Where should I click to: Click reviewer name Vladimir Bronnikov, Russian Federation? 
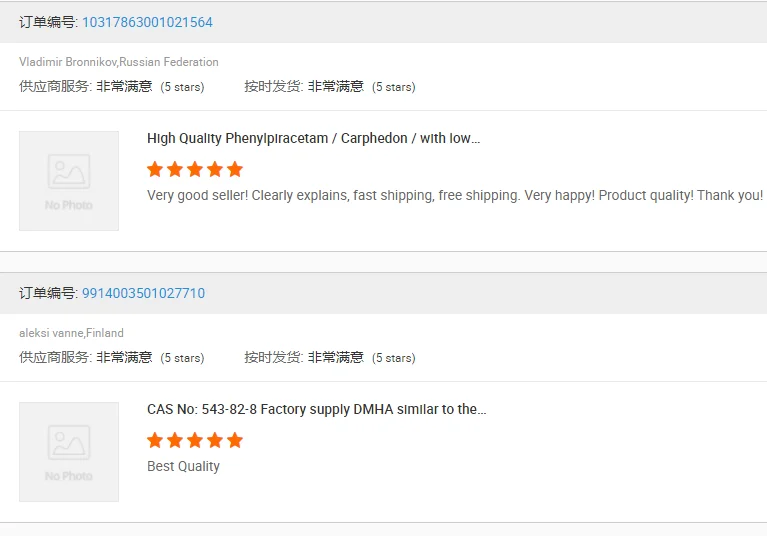click(118, 62)
